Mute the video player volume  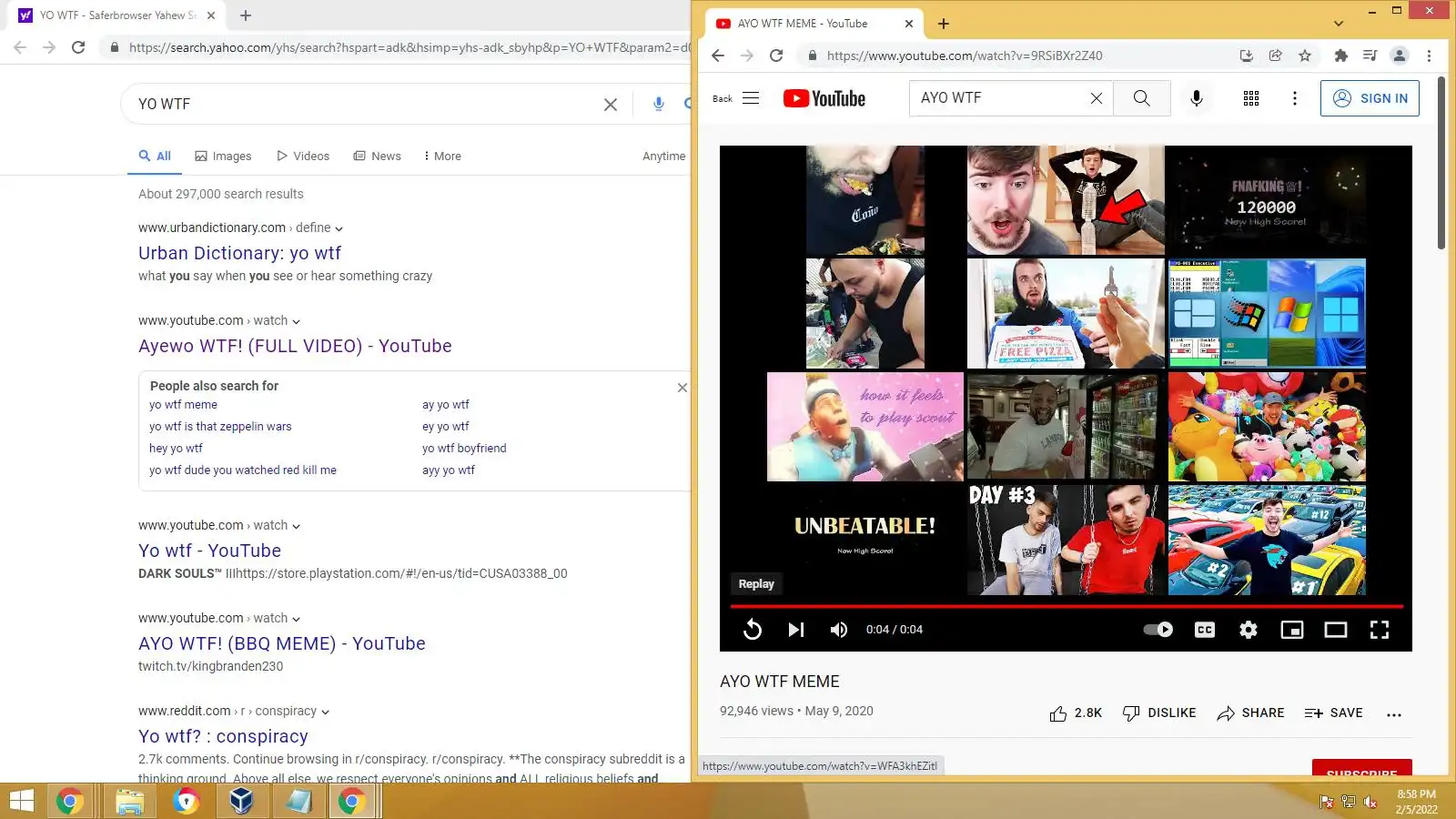point(839,630)
